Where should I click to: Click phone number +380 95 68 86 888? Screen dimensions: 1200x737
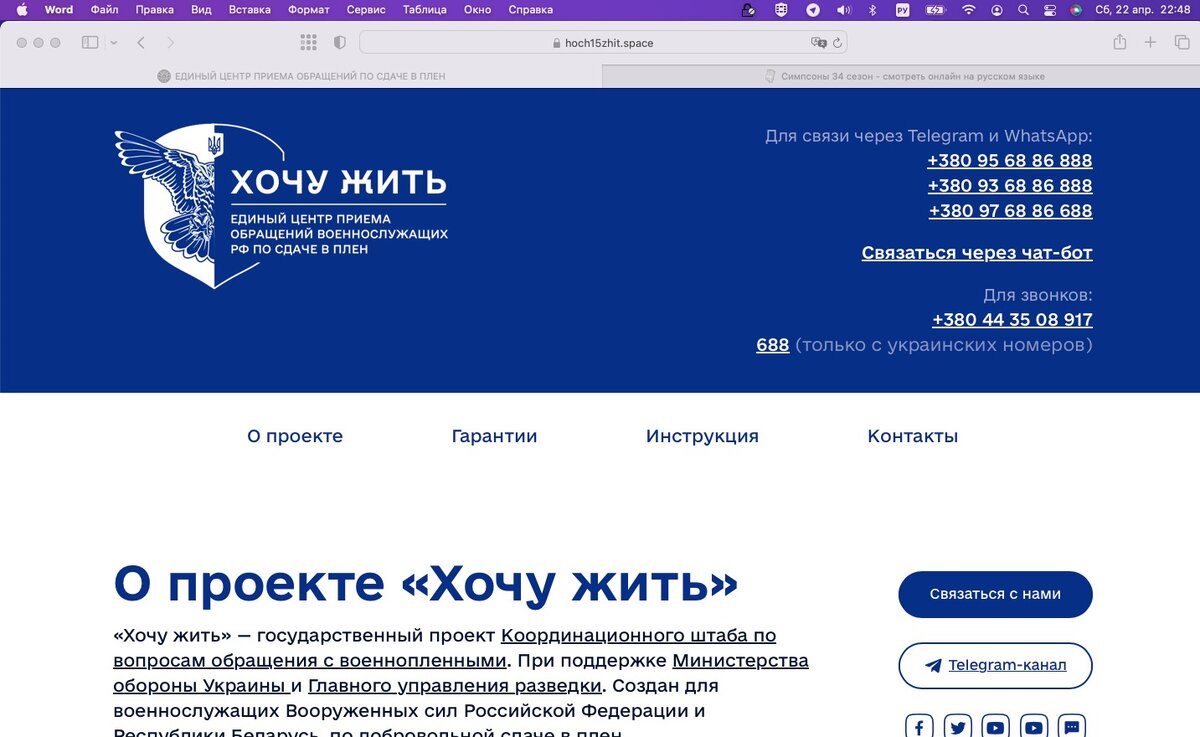pyautogui.click(x=1010, y=161)
